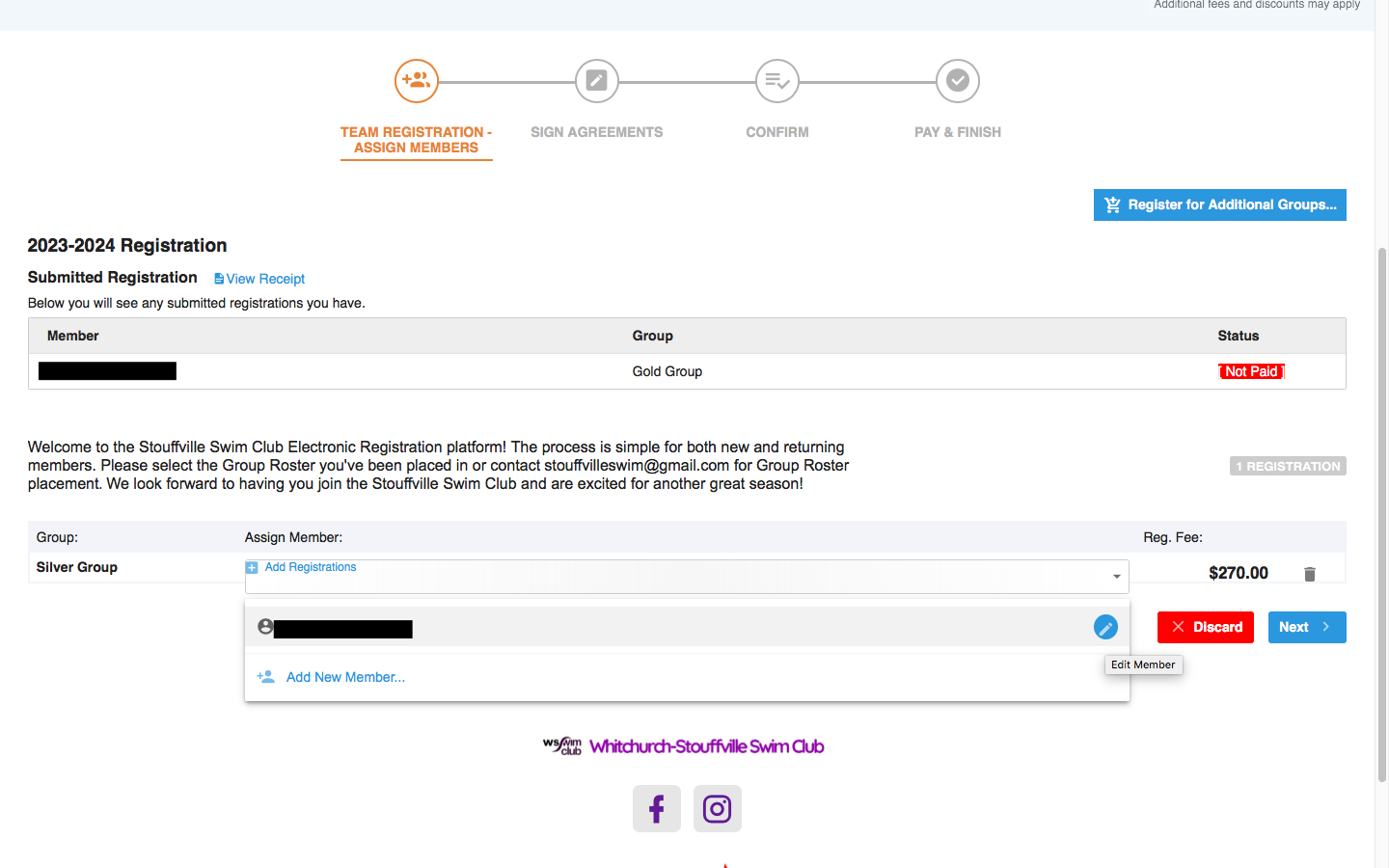The image size is (1389, 868).
Task: Click the Add Registrations link
Action: (310, 567)
